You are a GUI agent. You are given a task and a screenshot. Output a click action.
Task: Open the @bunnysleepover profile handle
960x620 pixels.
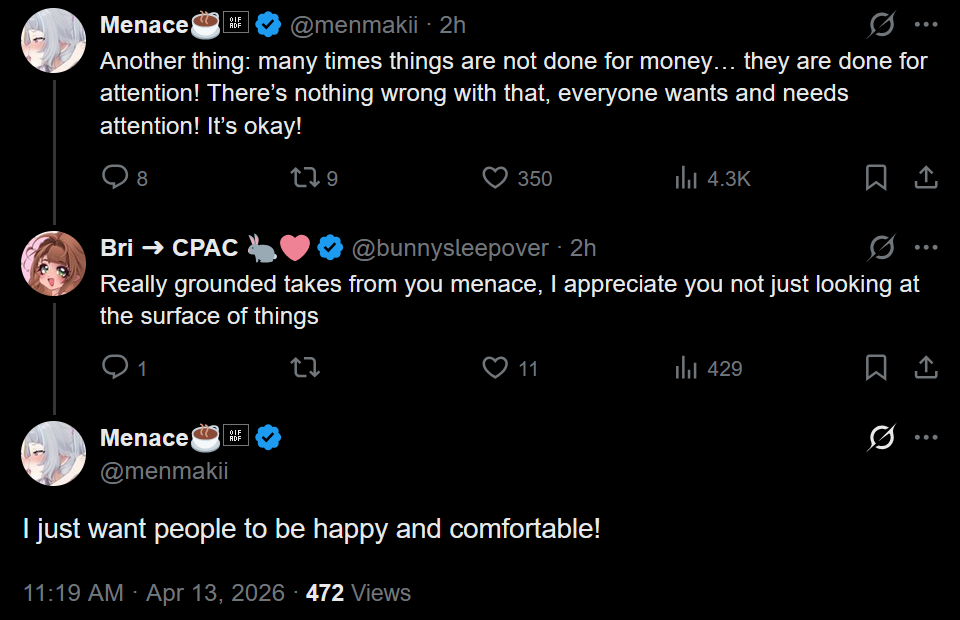point(449,248)
